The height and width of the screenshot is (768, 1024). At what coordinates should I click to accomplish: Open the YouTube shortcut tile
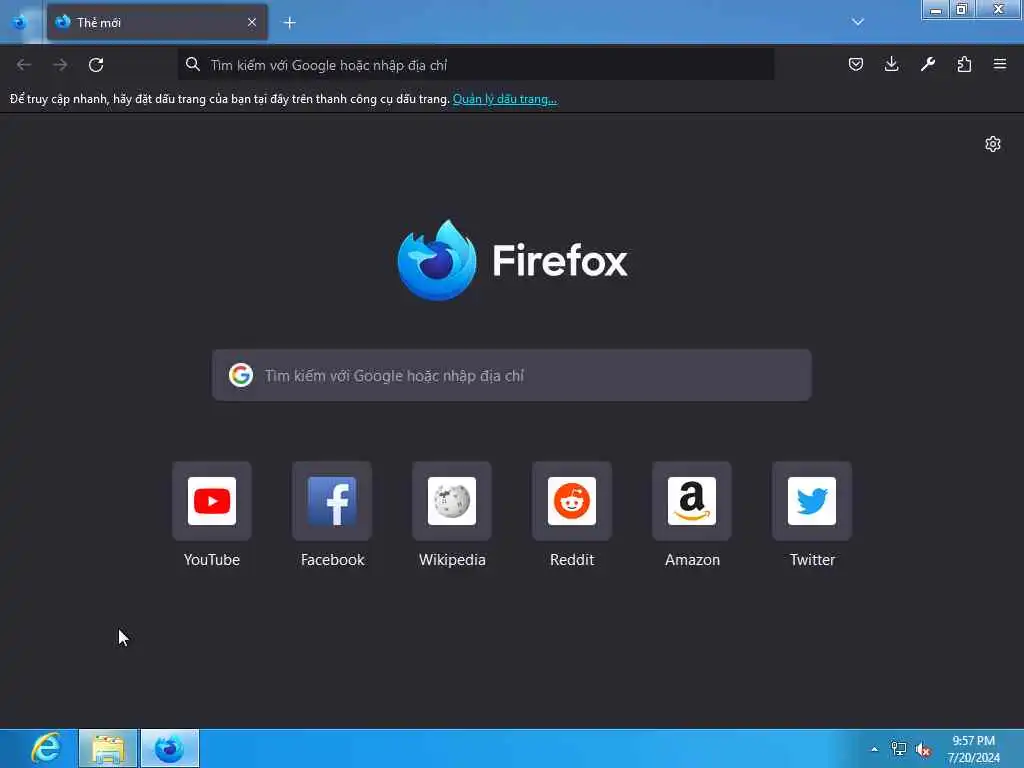click(212, 501)
